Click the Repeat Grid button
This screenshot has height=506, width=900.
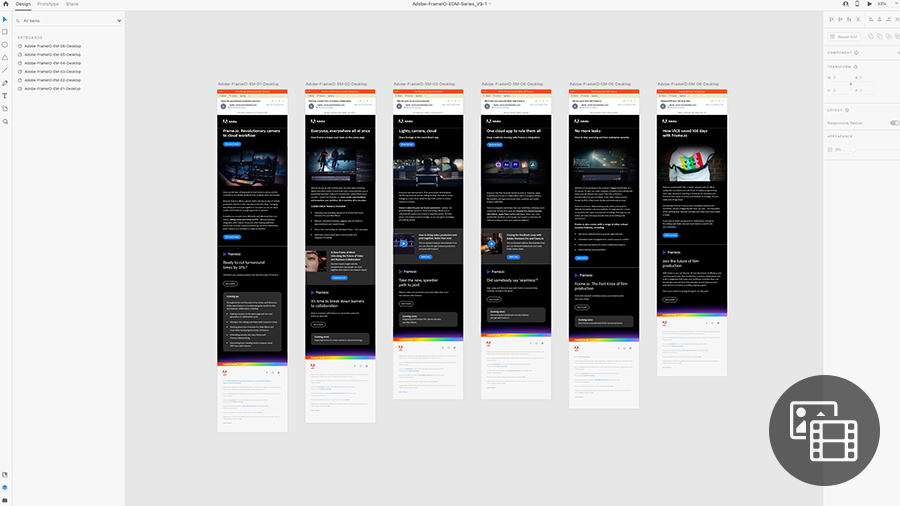tap(847, 36)
